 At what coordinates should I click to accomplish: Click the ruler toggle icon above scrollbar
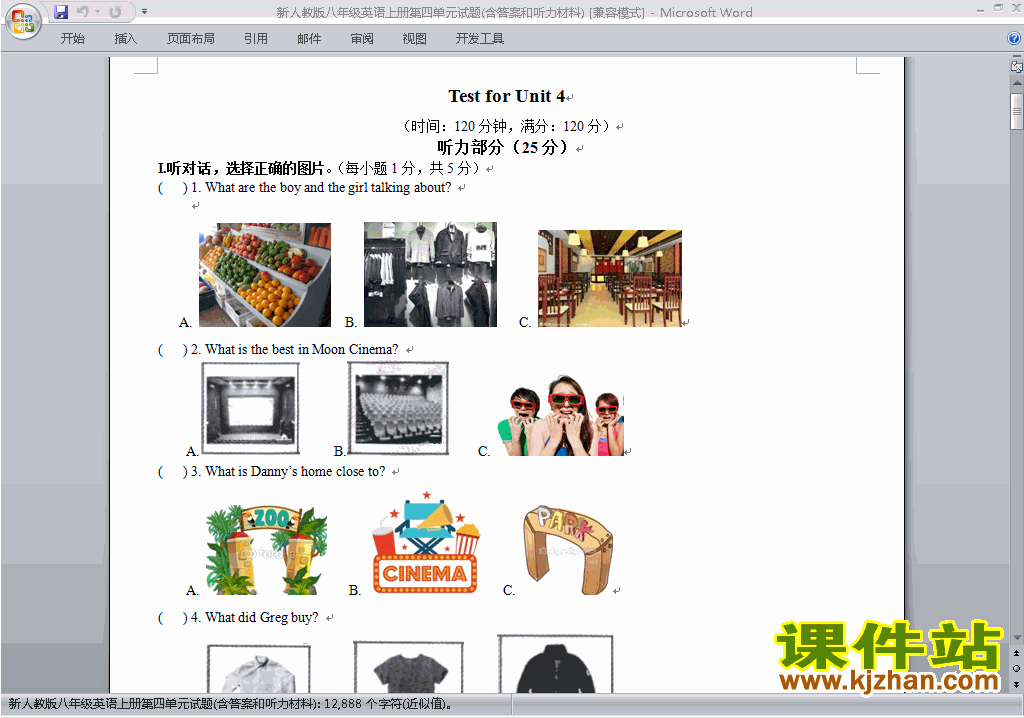point(1016,66)
